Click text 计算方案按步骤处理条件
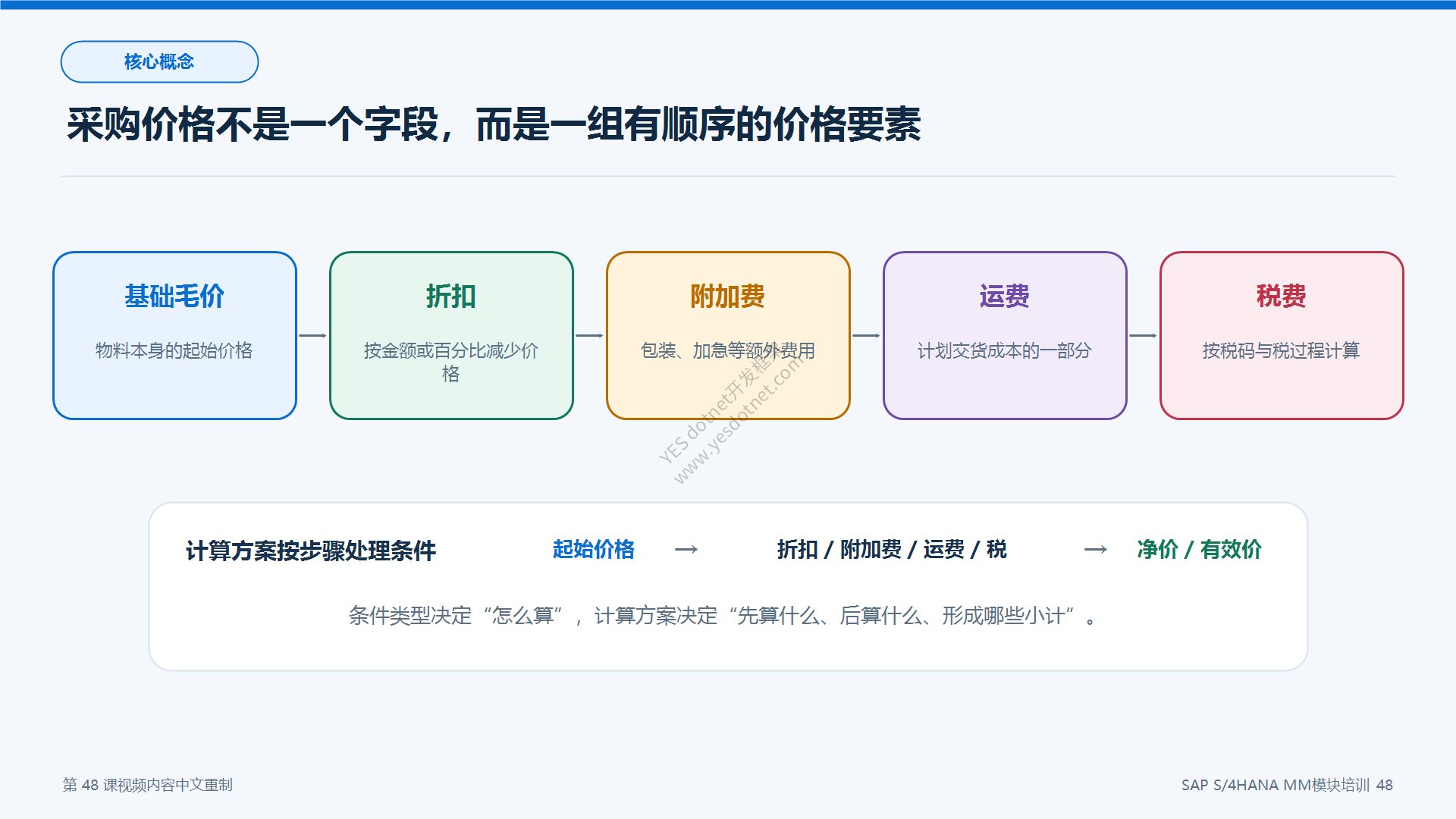Viewport: 1456px width, 819px height. pos(311,551)
